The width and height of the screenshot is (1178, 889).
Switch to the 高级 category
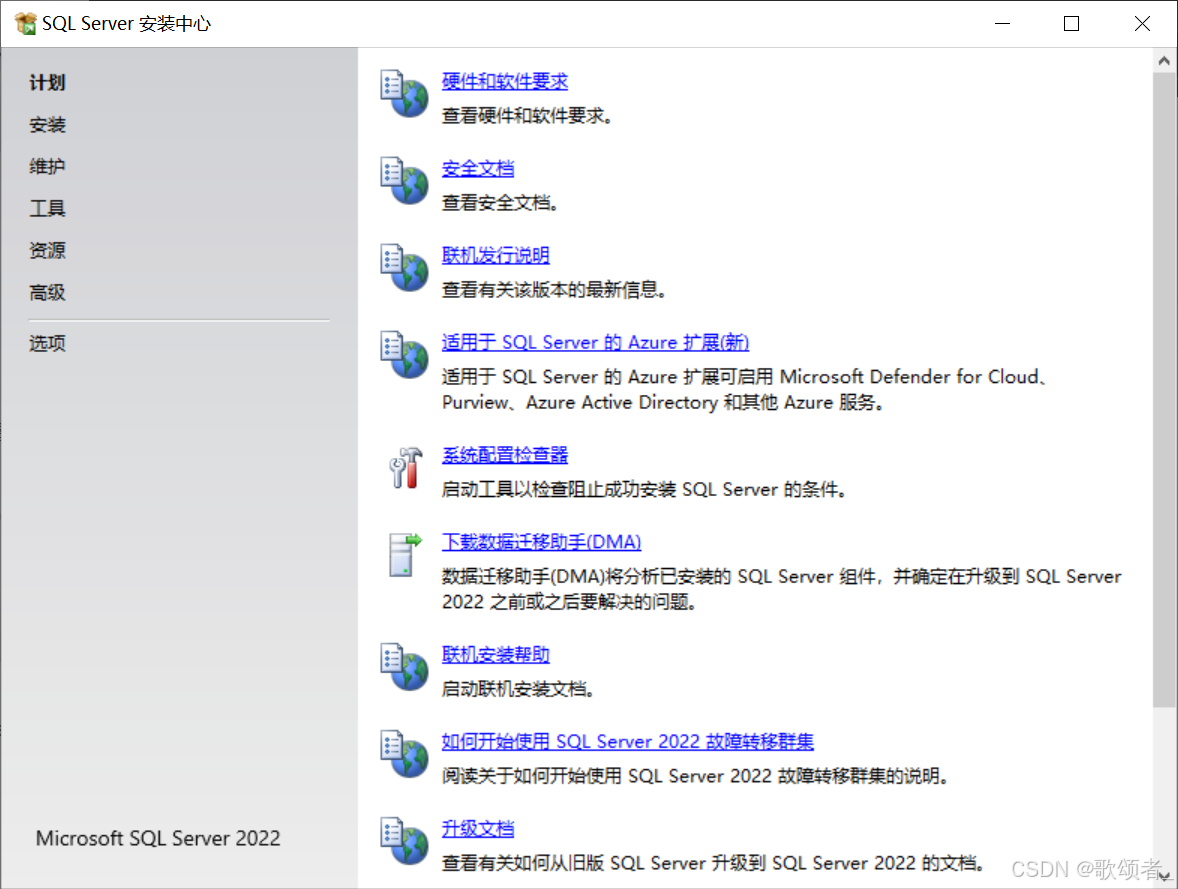pyautogui.click(x=47, y=292)
